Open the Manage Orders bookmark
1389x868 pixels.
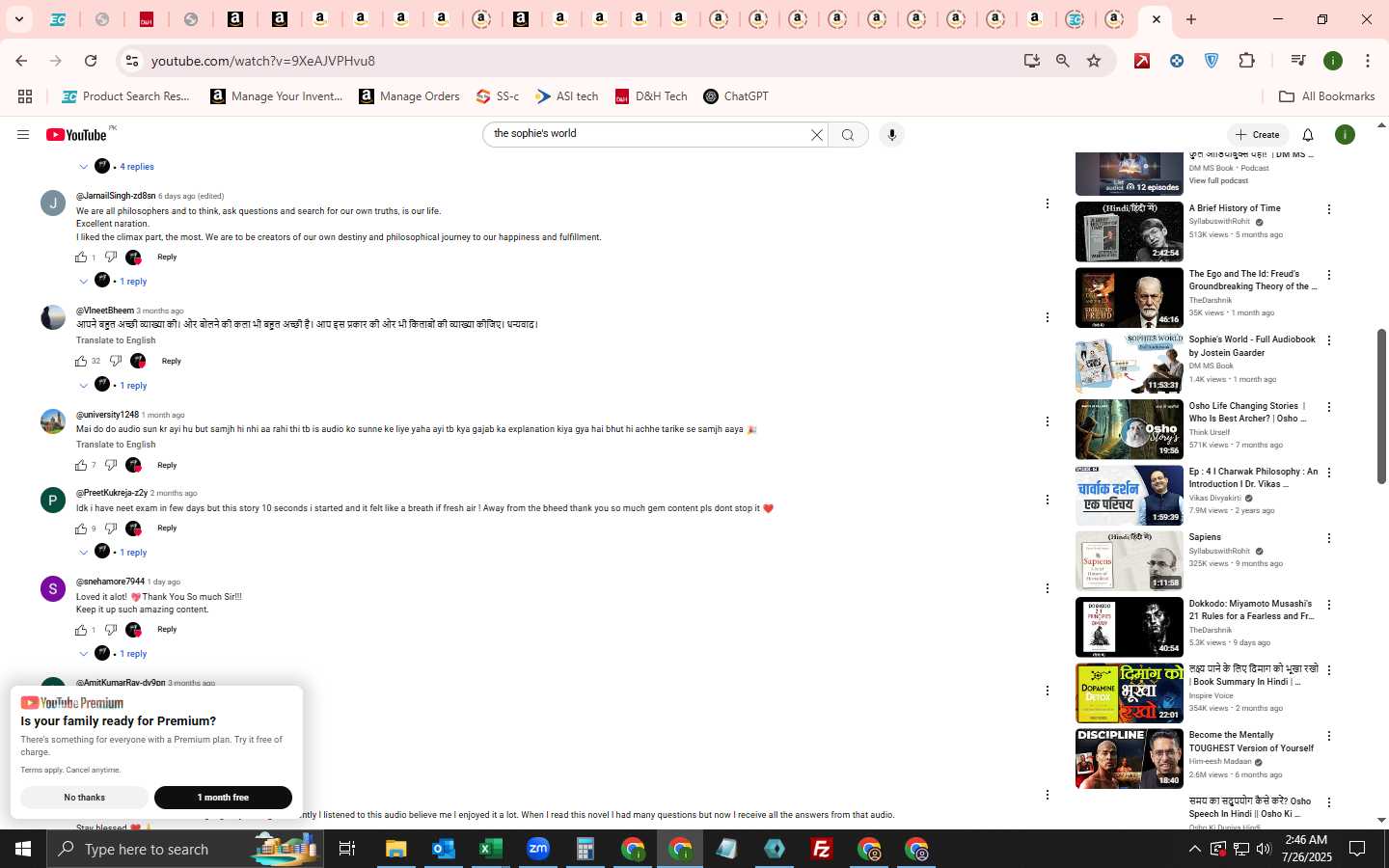pyautogui.click(x=409, y=96)
